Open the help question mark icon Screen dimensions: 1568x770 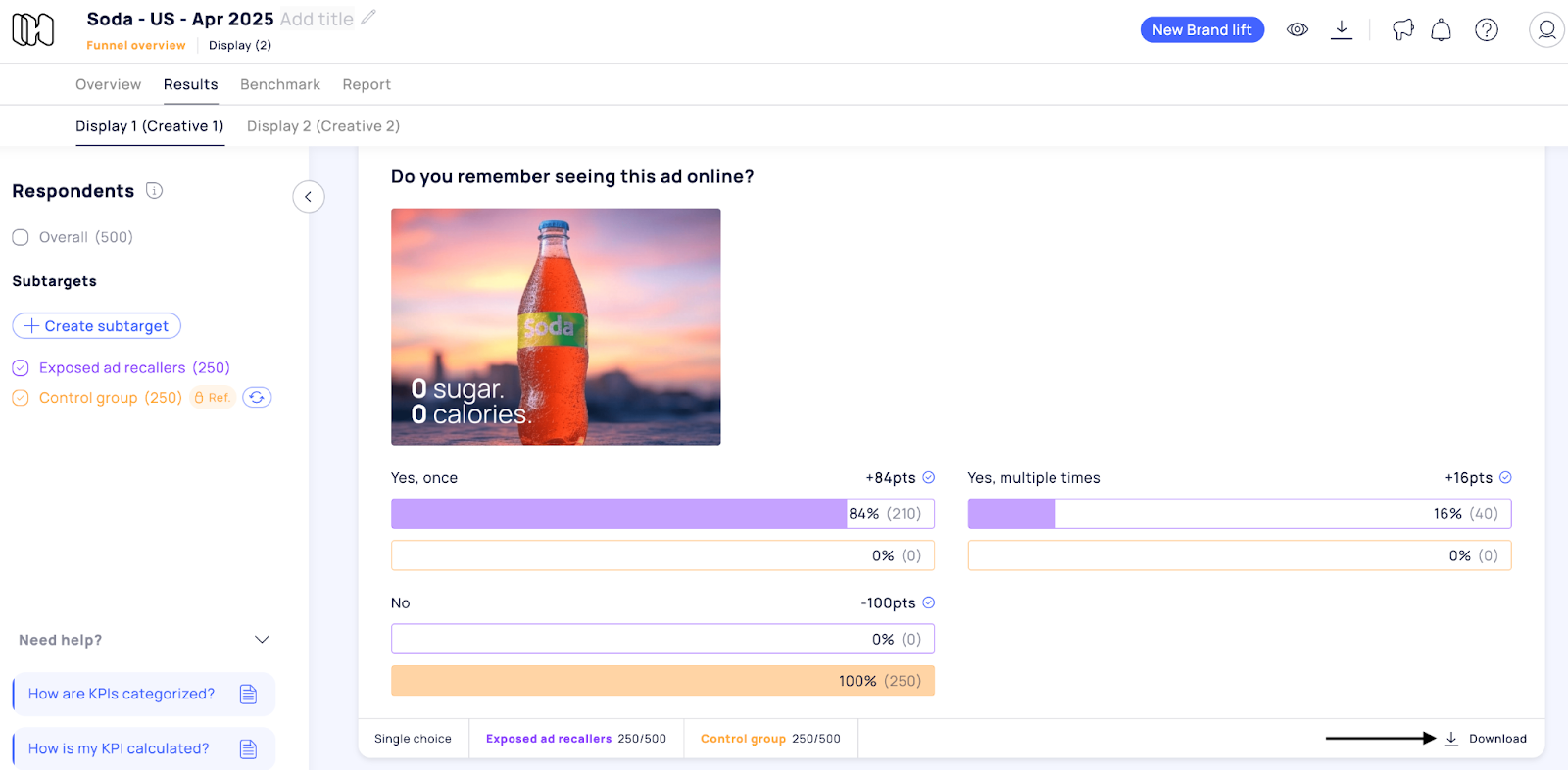[x=1487, y=30]
